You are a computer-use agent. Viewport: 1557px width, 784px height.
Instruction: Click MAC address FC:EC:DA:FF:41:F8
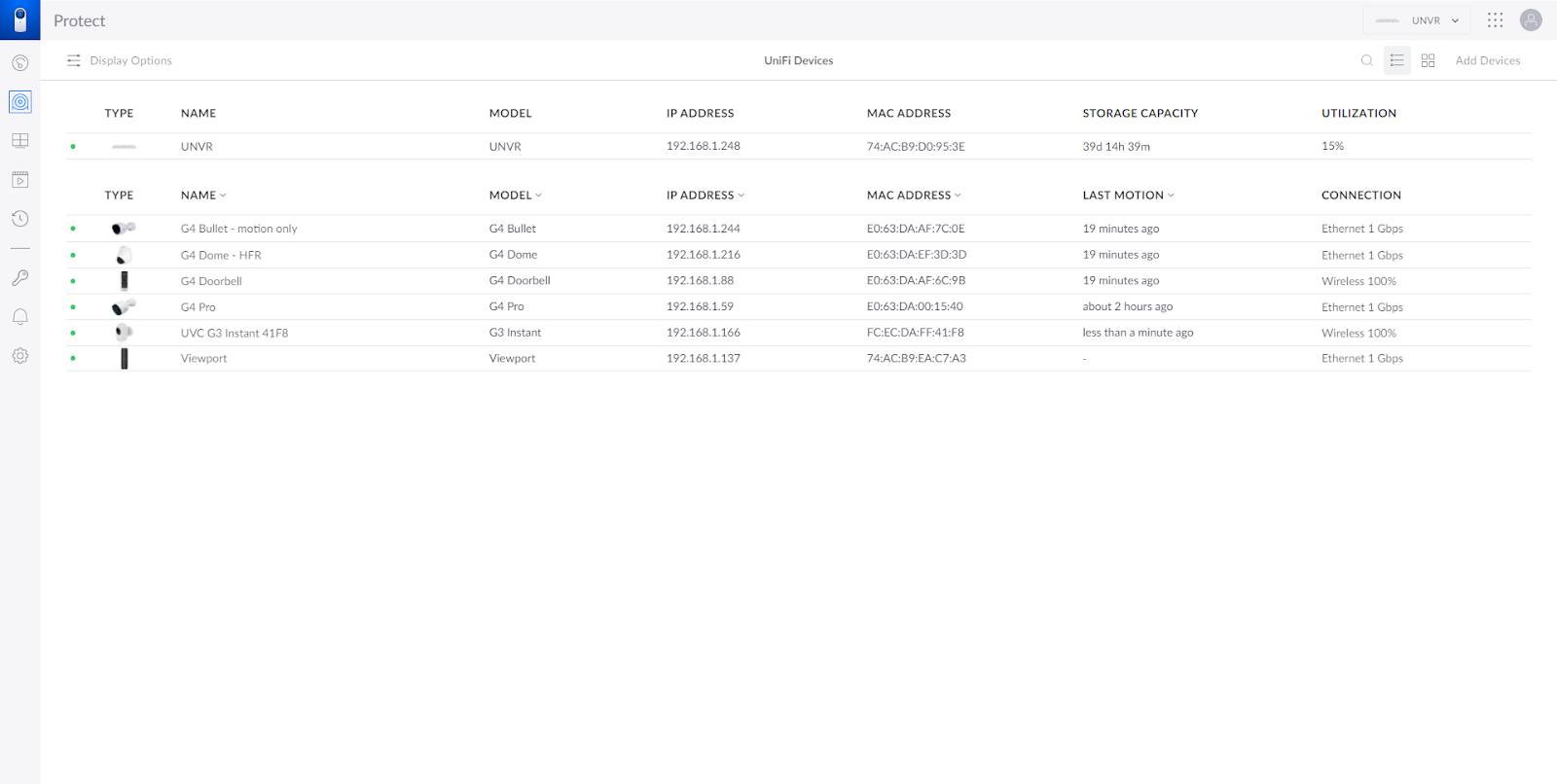(x=915, y=333)
